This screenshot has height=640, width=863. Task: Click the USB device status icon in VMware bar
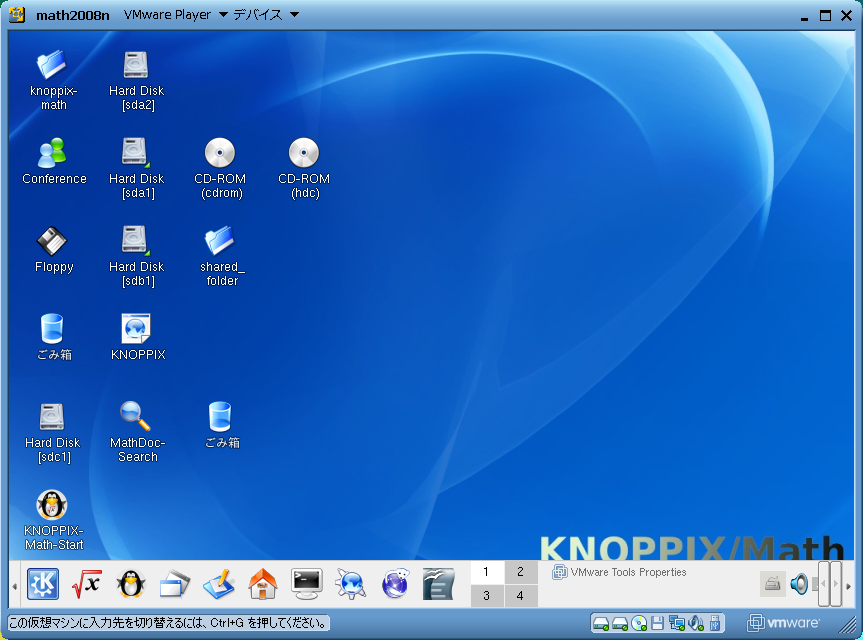pyautogui.click(x=715, y=623)
